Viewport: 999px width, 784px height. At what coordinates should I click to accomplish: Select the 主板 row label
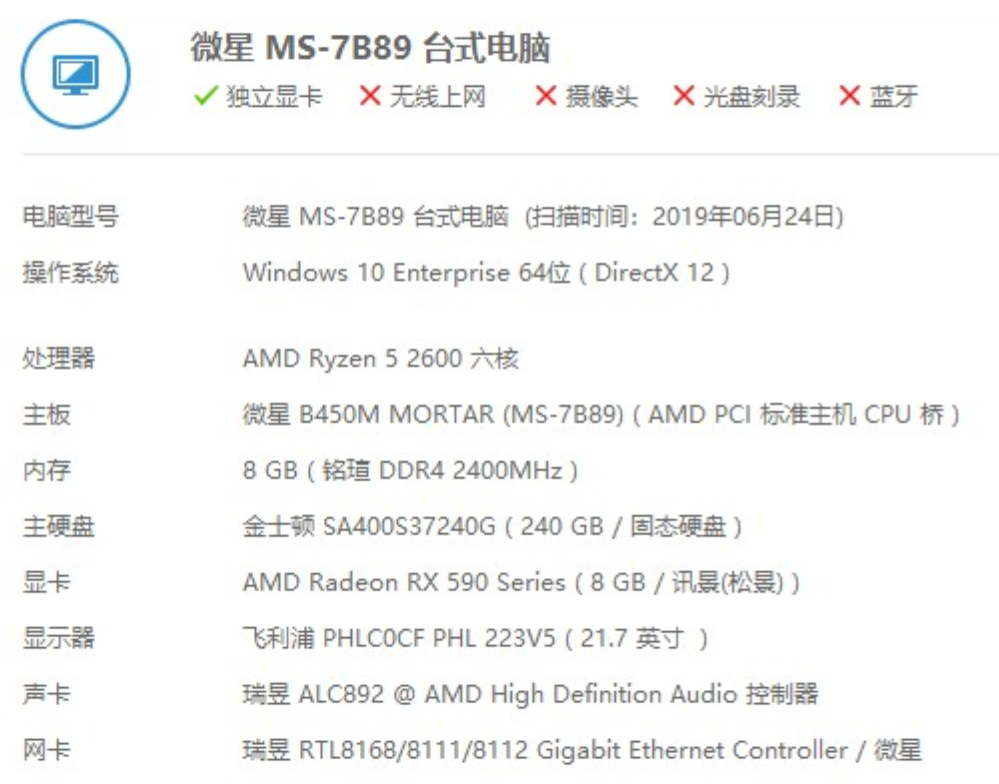(47, 414)
